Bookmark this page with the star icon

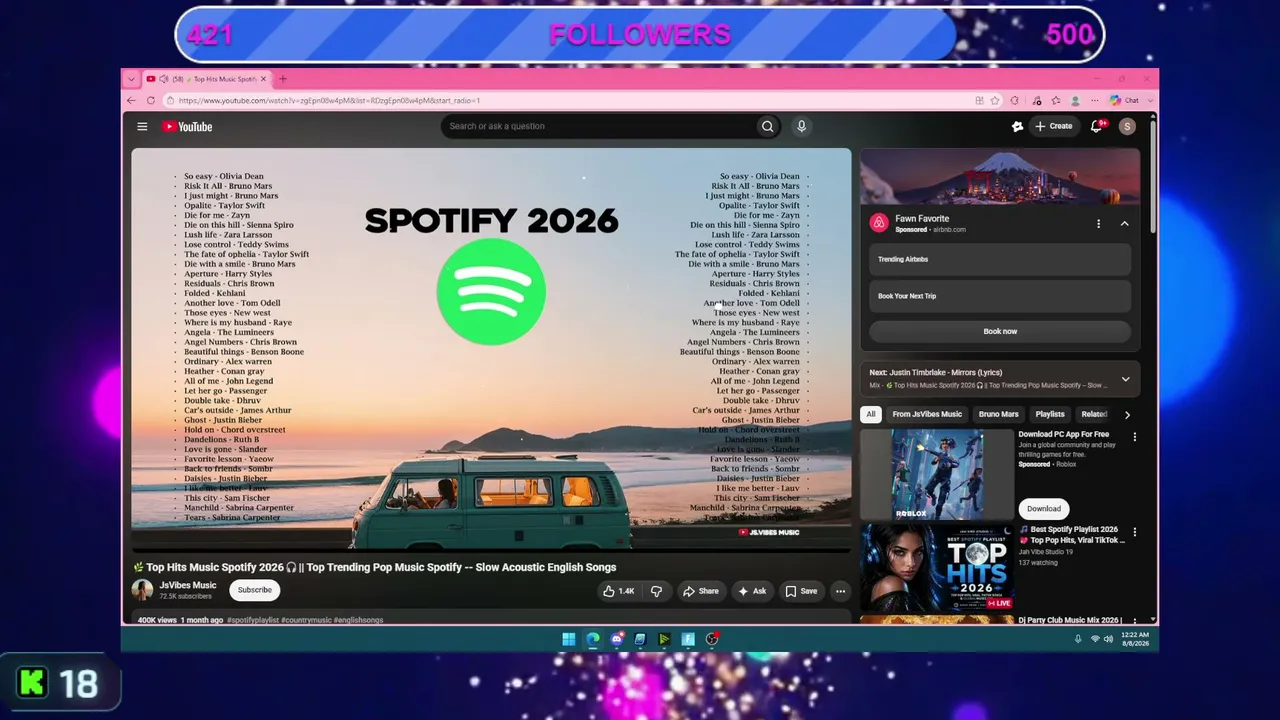(995, 100)
